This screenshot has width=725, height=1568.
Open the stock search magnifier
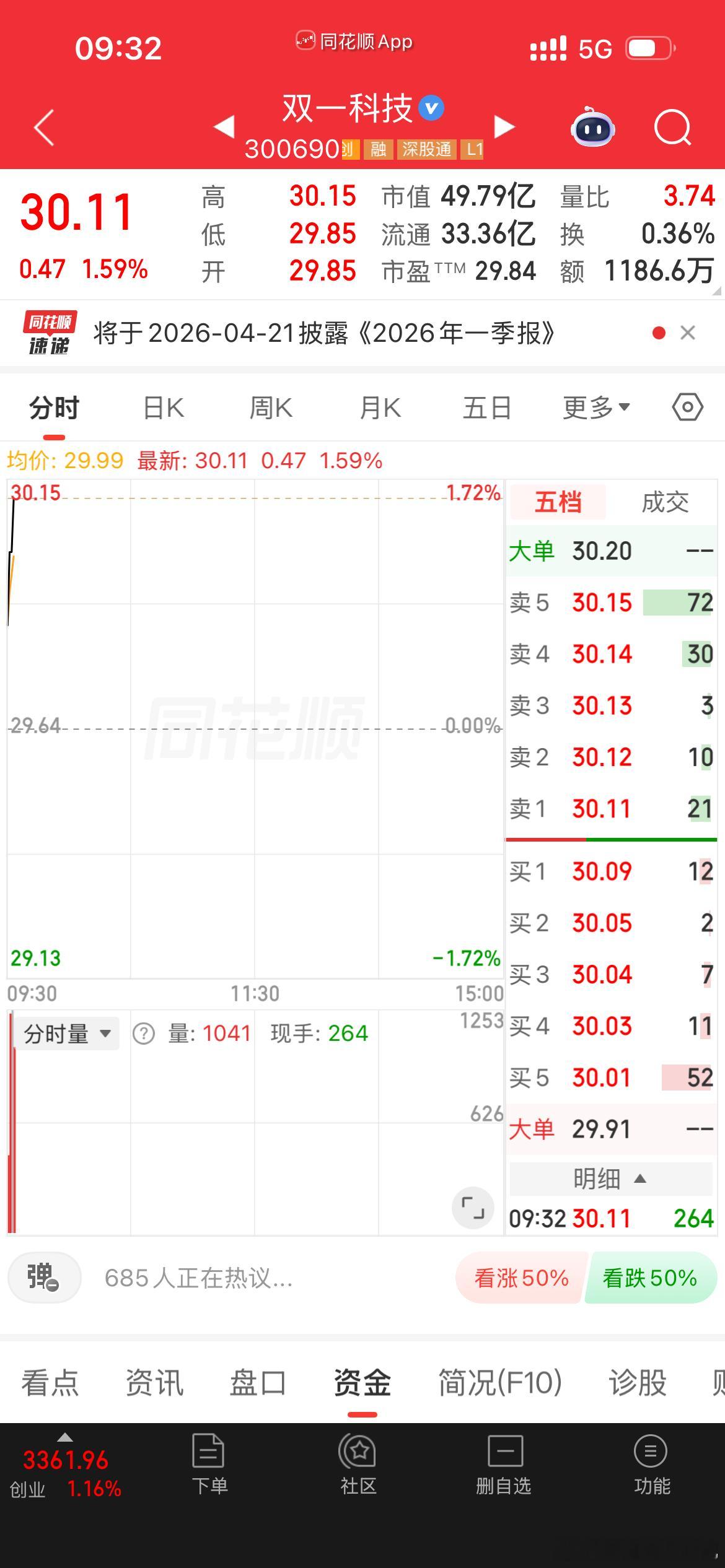pyautogui.click(x=672, y=128)
